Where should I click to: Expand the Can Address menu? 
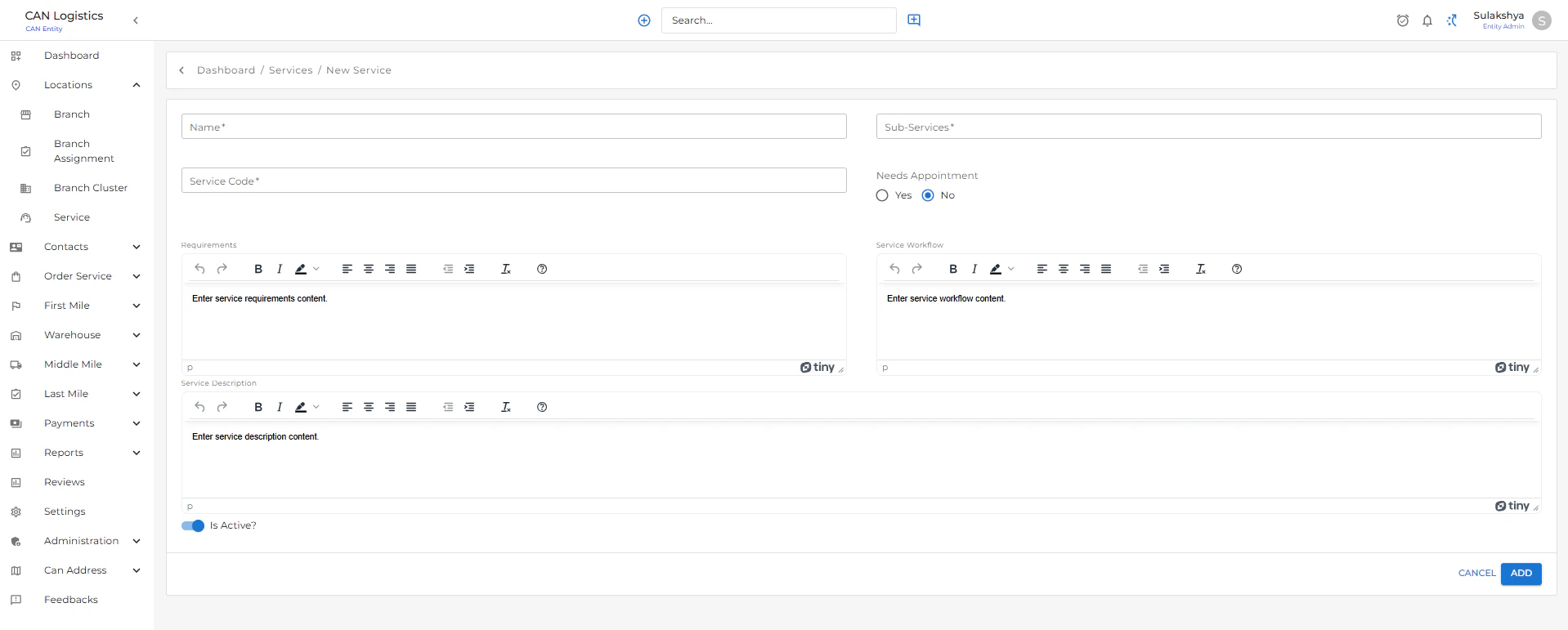[137, 570]
